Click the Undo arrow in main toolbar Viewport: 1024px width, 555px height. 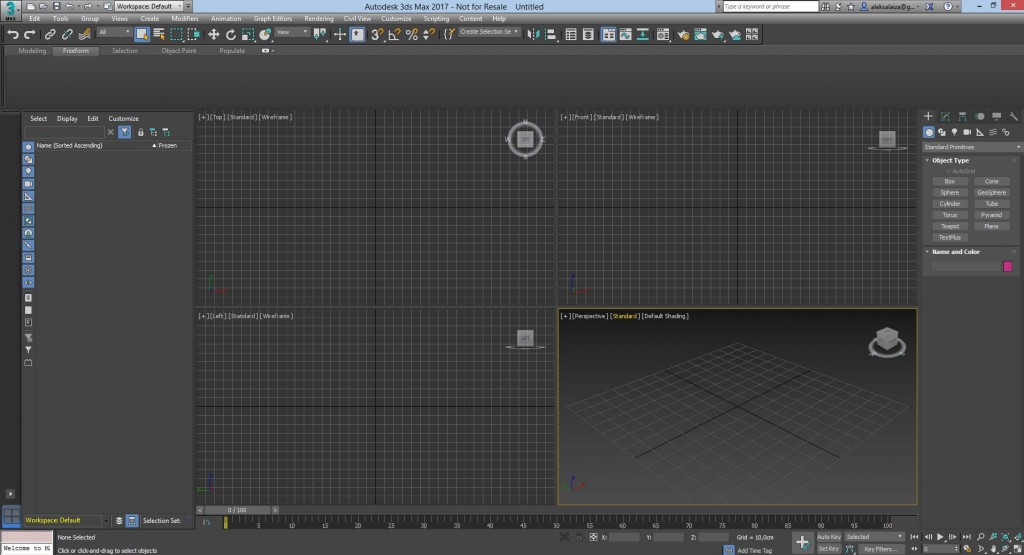click(13, 34)
